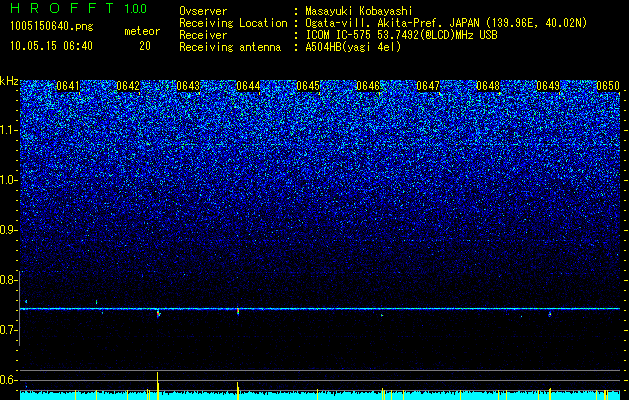Click the 0643 time marker

point(188,86)
